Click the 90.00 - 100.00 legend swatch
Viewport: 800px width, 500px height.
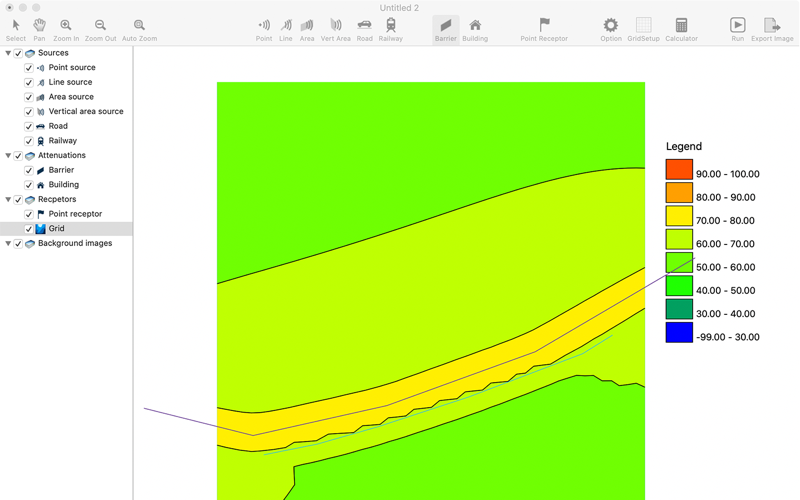(x=679, y=169)
